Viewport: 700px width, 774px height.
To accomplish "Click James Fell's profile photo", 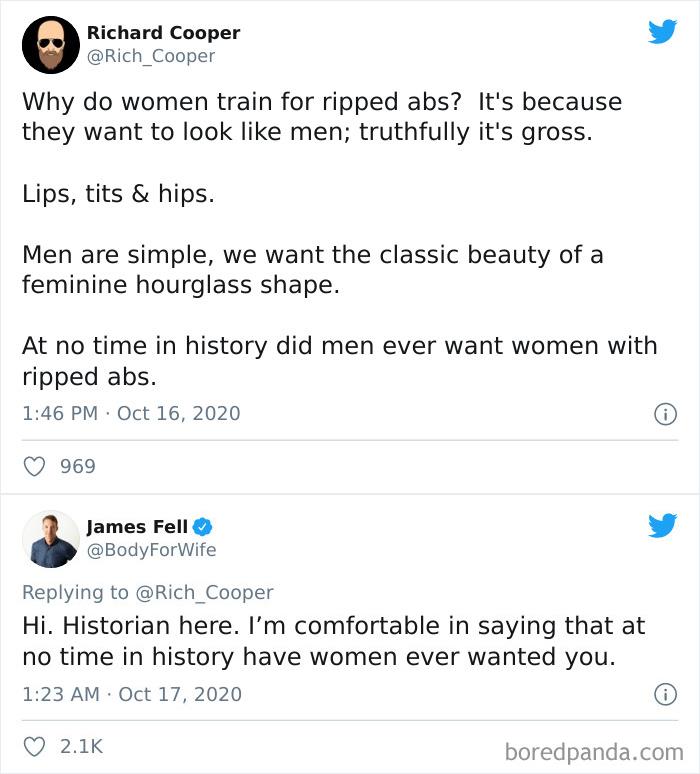I will [x=50, y=539].
